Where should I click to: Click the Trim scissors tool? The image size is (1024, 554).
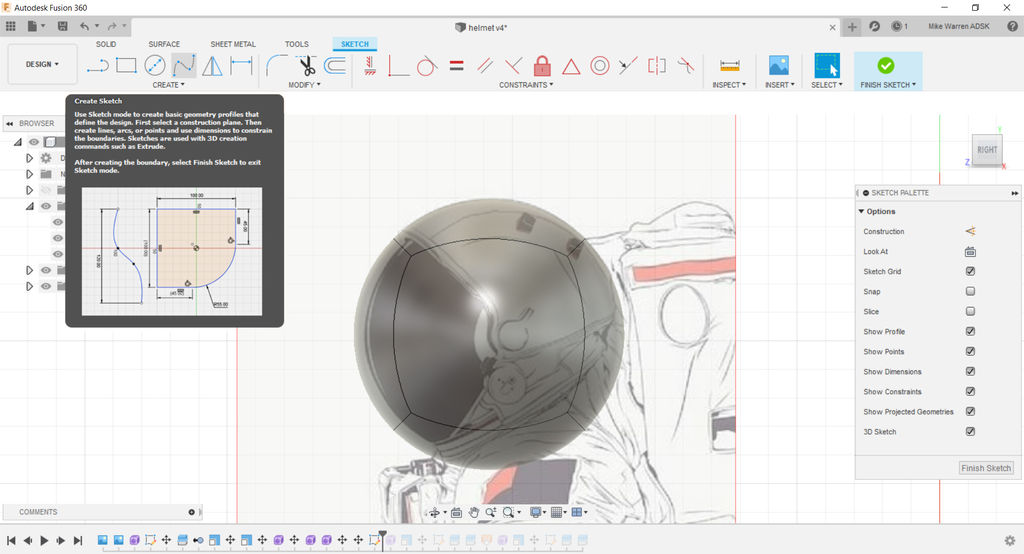pos(307,66)
